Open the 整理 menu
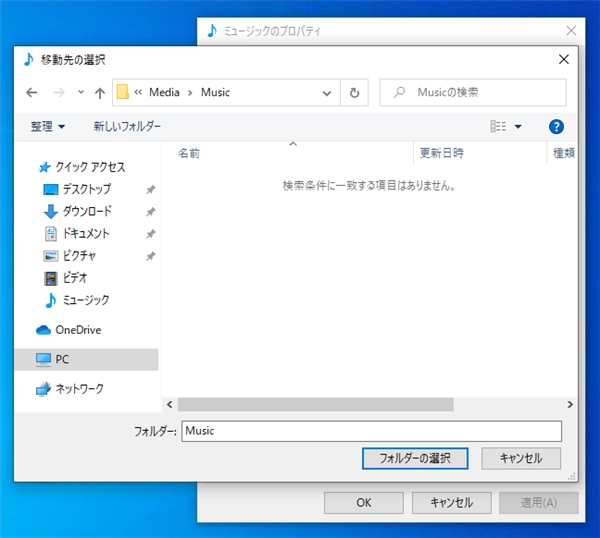Screen dimensions: 600x538 tap(47, 126)
